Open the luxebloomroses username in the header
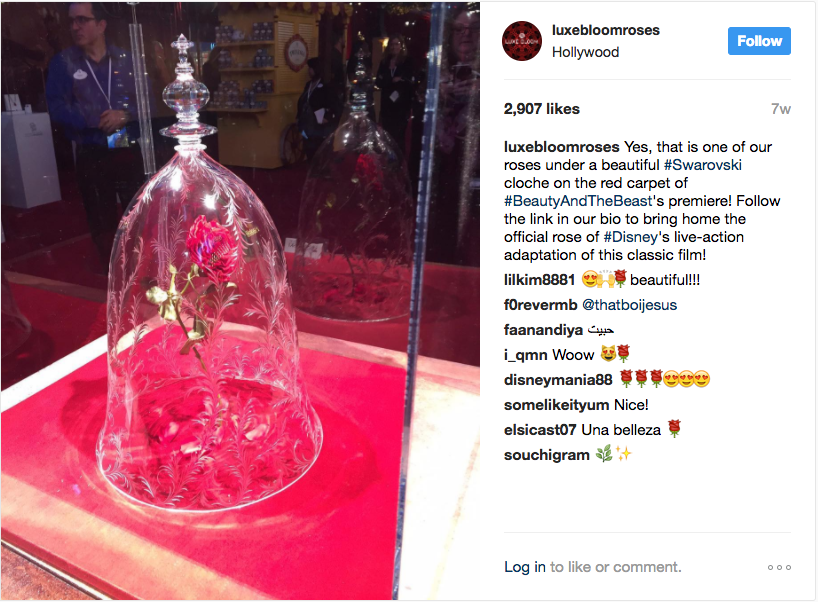This screenshot has width=818, height=602. tap(605, 30)
